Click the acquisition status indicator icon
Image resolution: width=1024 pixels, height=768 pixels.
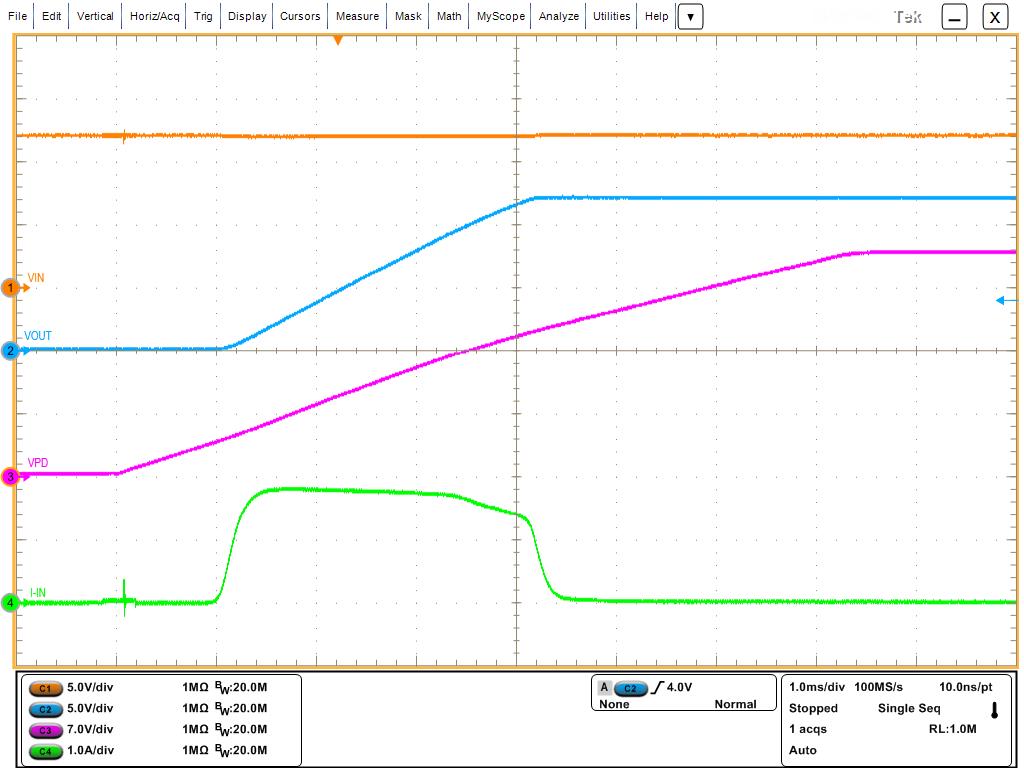[993, 711]
